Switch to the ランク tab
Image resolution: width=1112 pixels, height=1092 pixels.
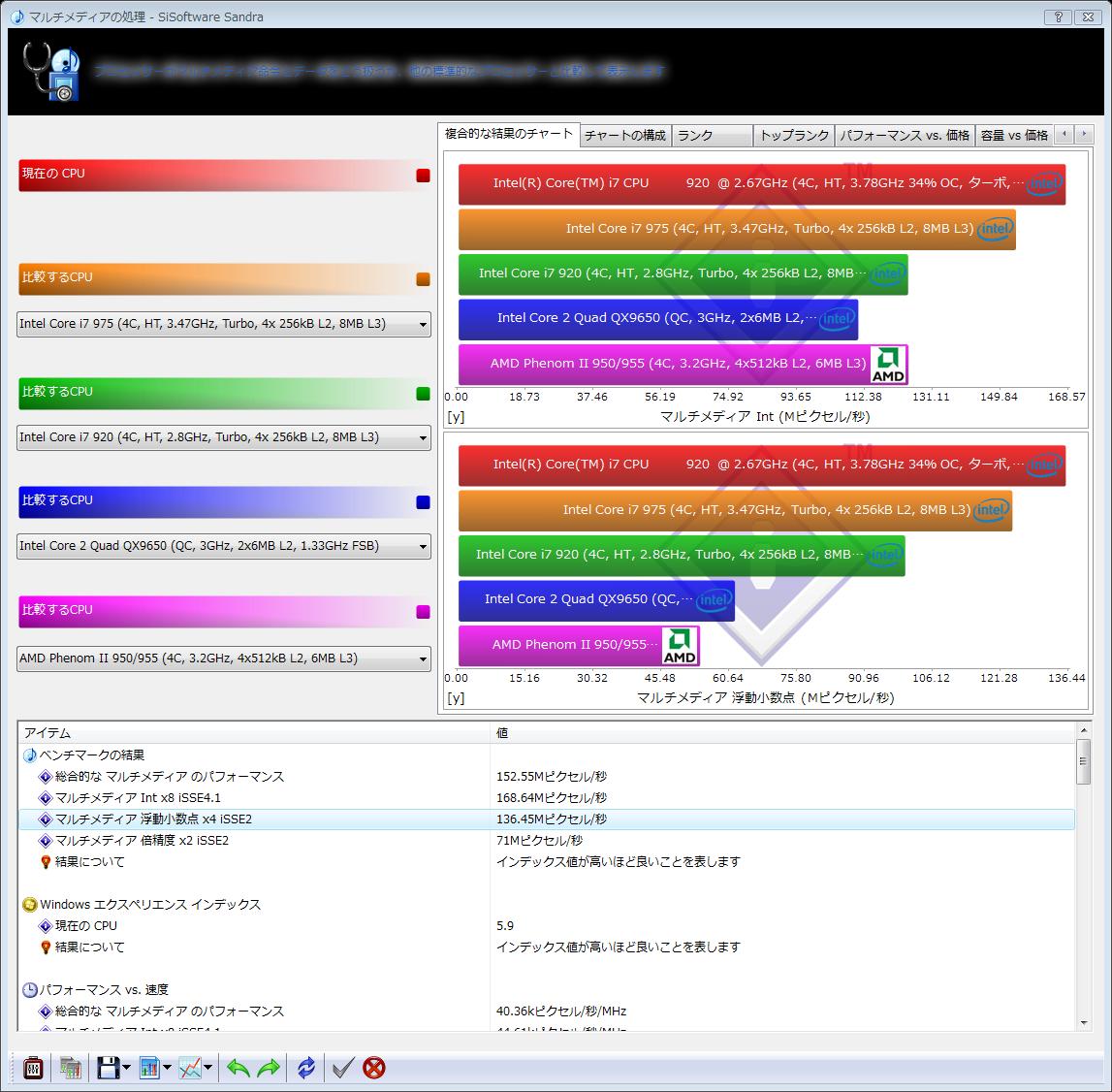coord(712,135)
